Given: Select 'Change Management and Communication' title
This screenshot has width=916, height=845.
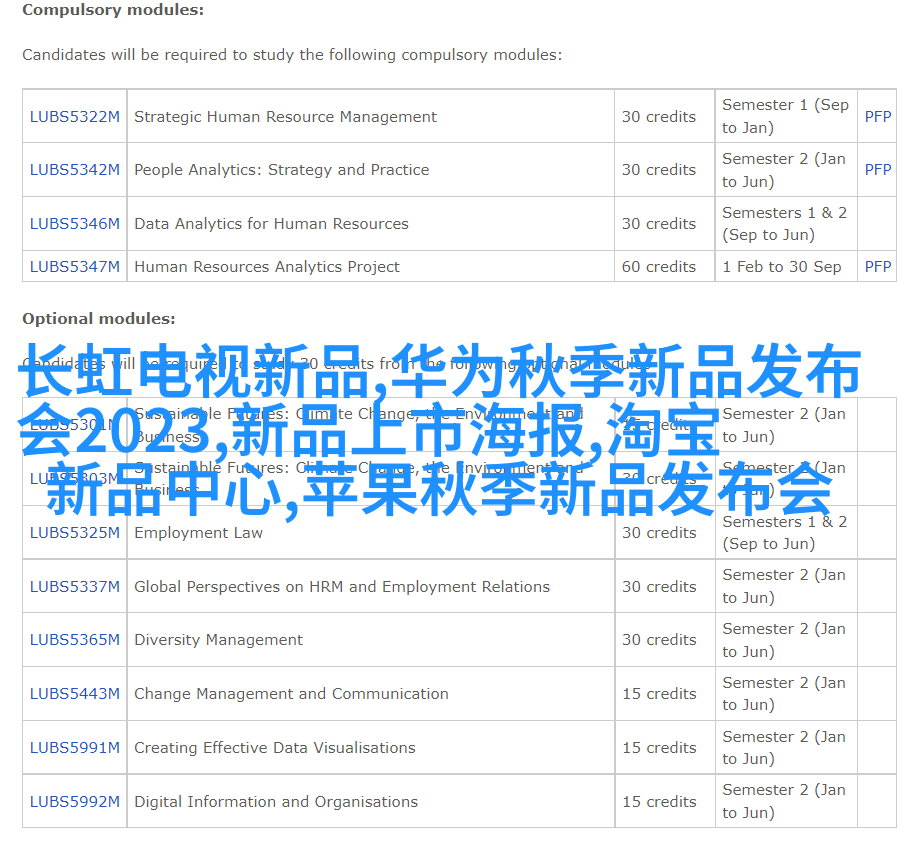Looking at the screenshot, I should tap(291, 693).
